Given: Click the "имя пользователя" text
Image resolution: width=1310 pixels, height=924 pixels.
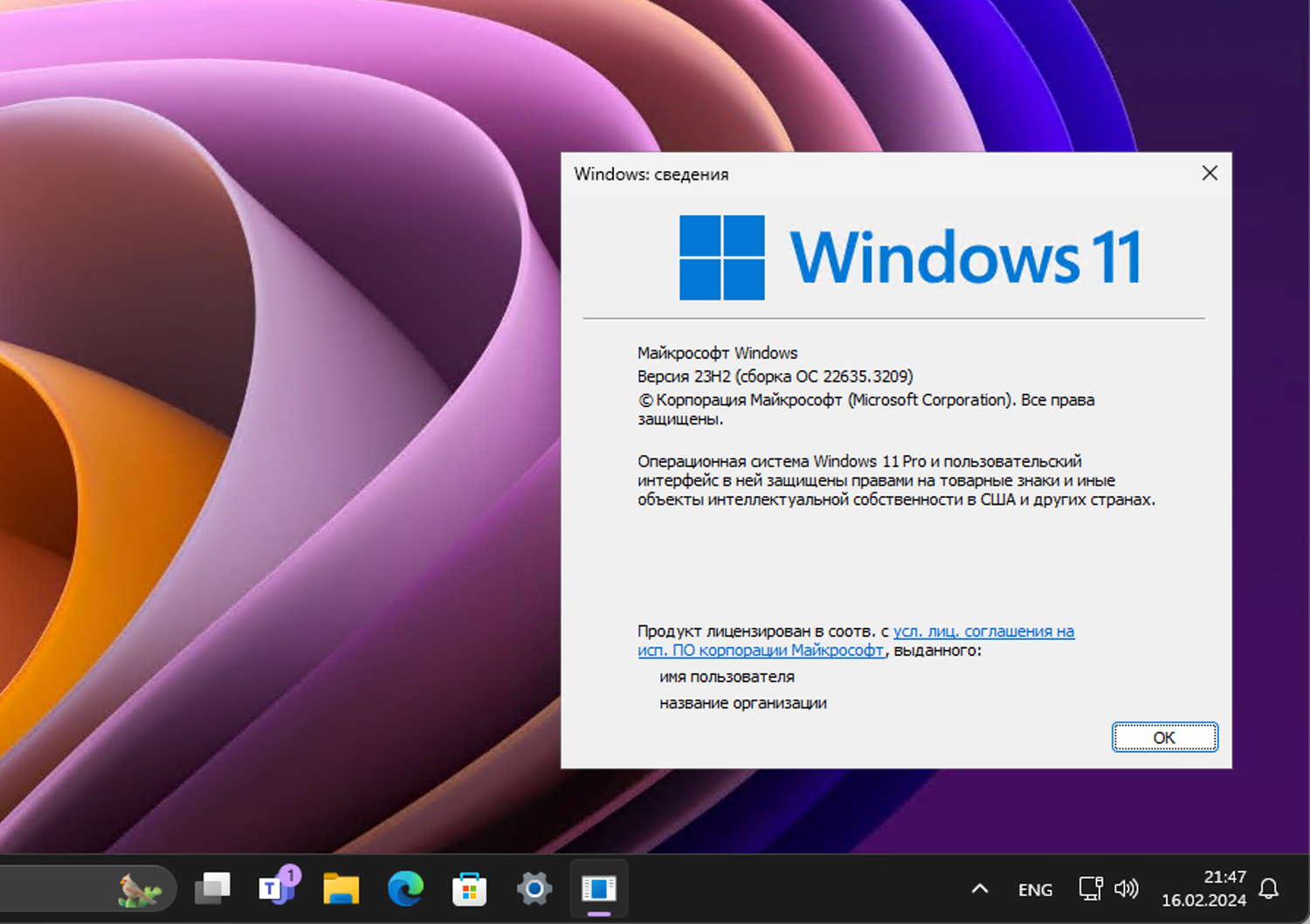Looking at the screenshot, I should [727, 677].
